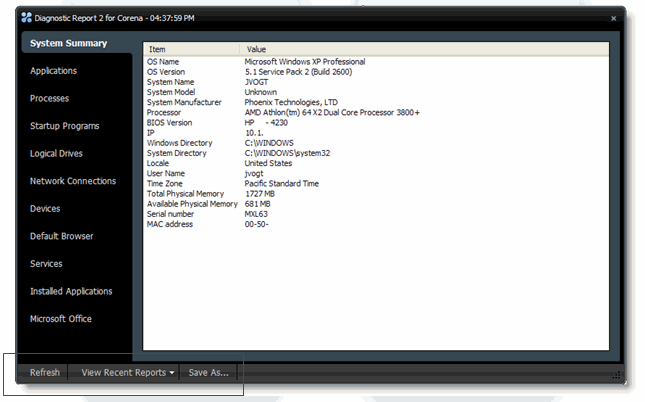Click value Microsoft Windows XP Professional
Viewport: 645px width, 402px height.
[x=305, y=62]
